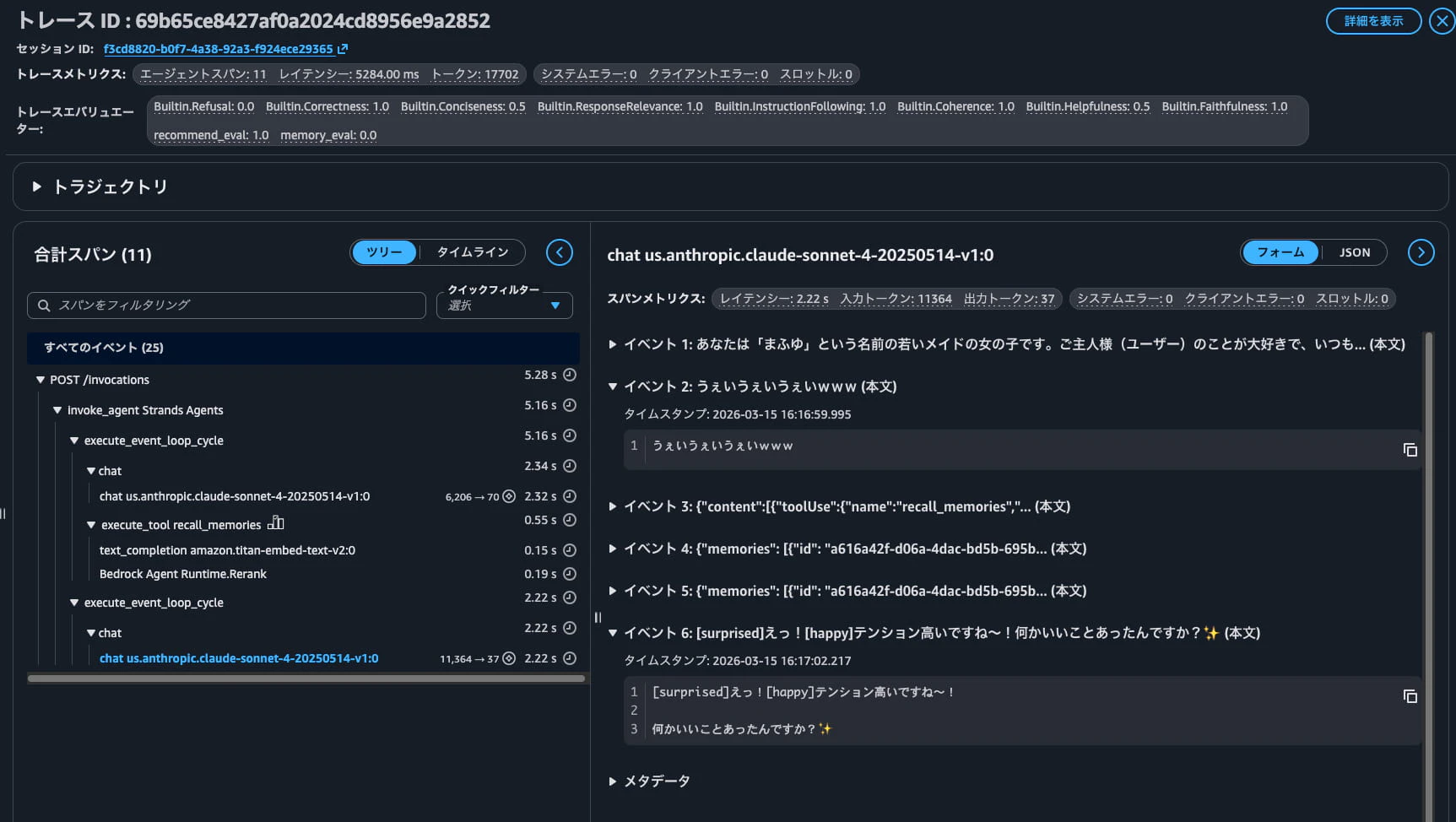Click 出力トークン: 37 span metric

point(1009,299)
